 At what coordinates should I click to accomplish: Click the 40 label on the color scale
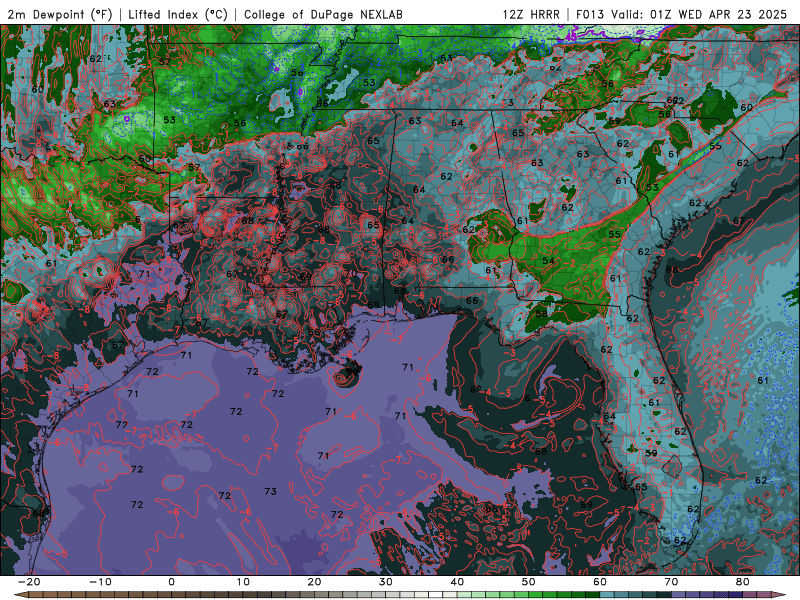(x=457, y=582)
